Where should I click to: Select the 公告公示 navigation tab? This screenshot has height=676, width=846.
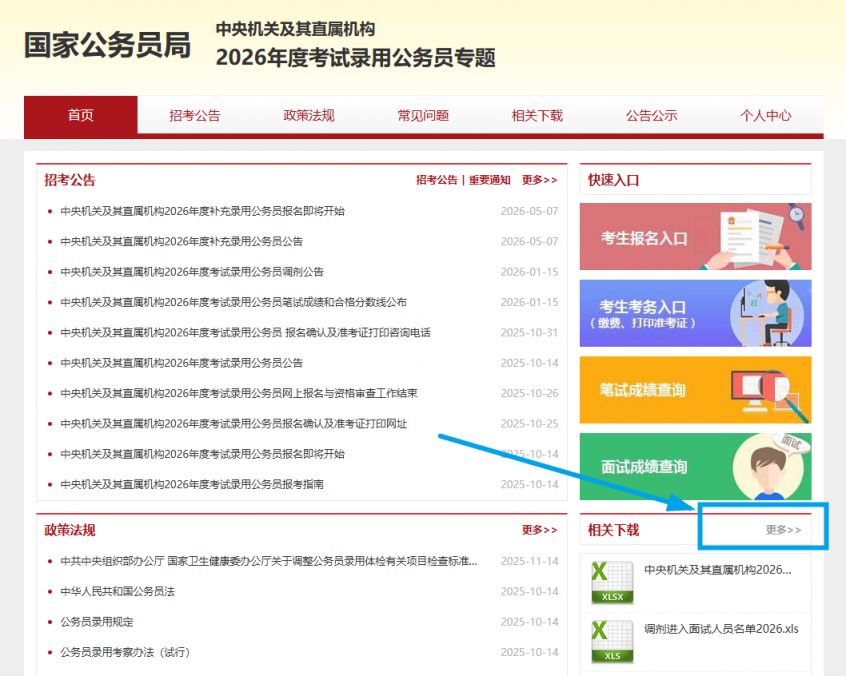pos(651,115)
